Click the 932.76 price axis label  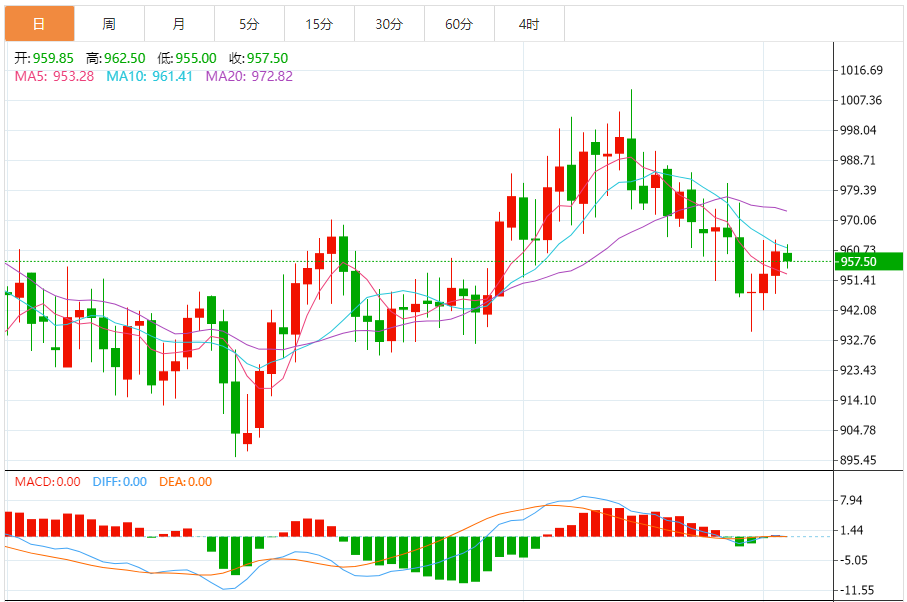point(858,340)
